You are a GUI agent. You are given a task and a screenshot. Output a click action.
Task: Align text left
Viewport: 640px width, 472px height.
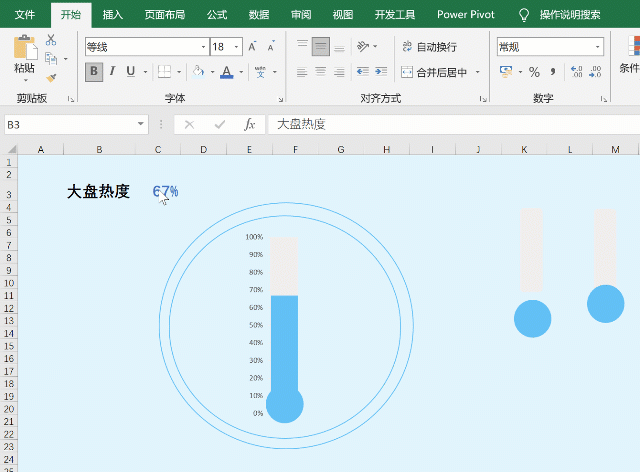tap(302, 72)
